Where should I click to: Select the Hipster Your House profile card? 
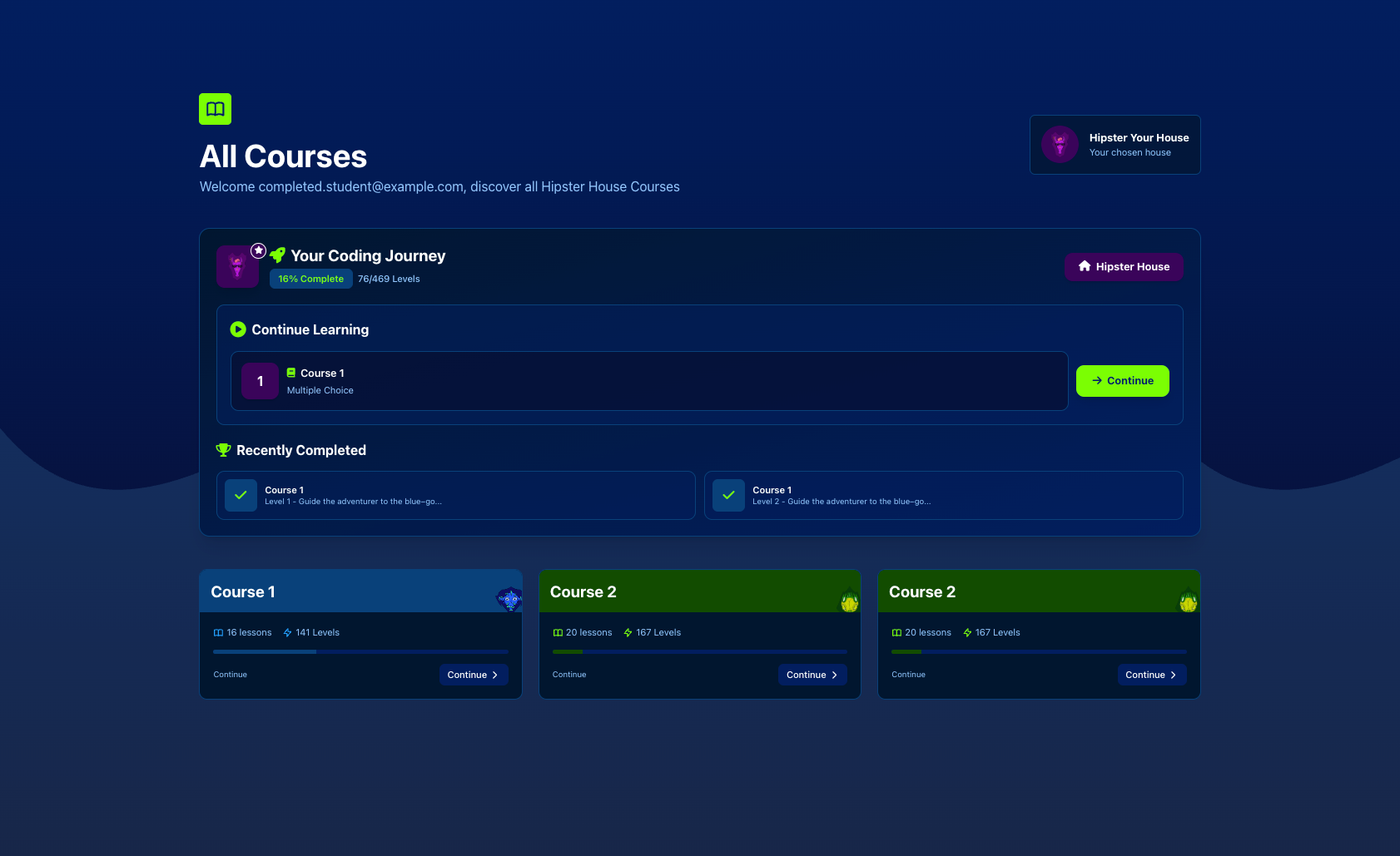click(1115, 144)
